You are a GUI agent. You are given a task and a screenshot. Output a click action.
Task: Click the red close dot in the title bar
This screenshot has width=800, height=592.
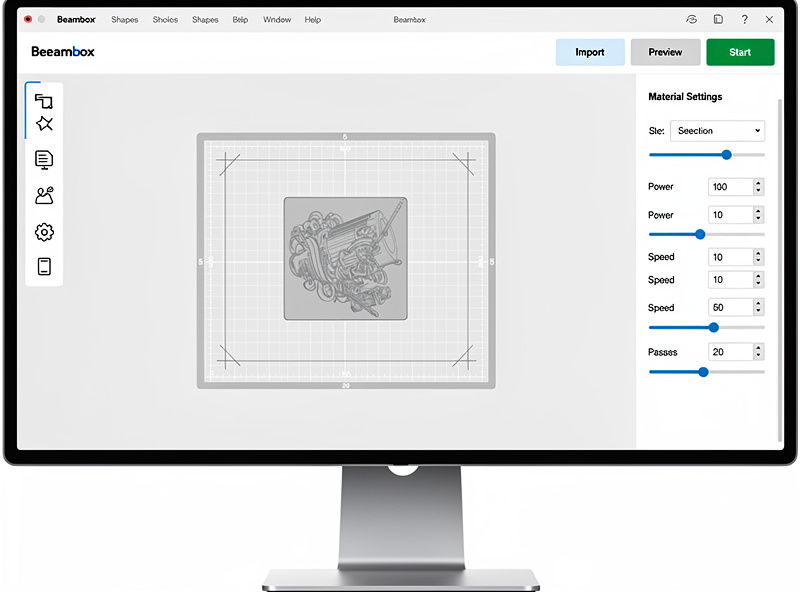tap(28, 19)
